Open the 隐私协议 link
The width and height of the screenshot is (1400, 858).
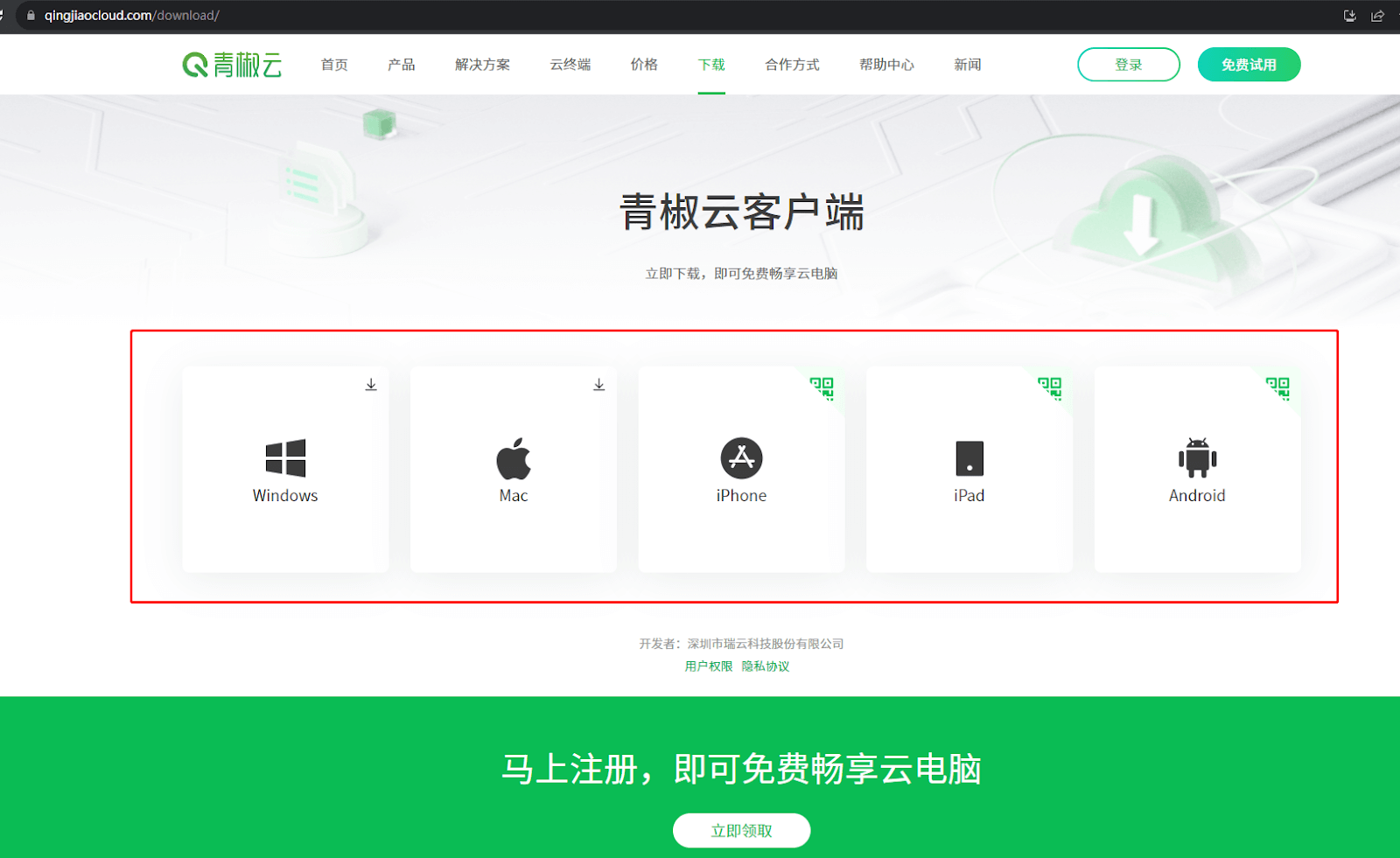click(766, 666)
